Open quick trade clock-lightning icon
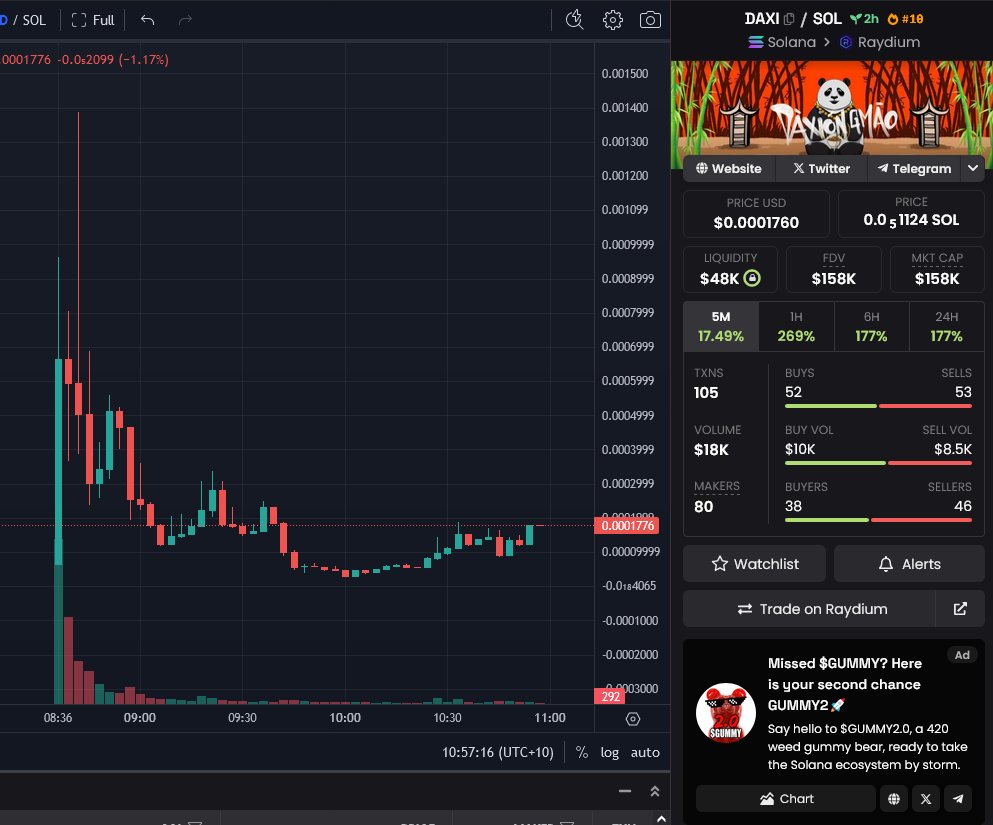 pyautogui.click(x=574, y=20)
